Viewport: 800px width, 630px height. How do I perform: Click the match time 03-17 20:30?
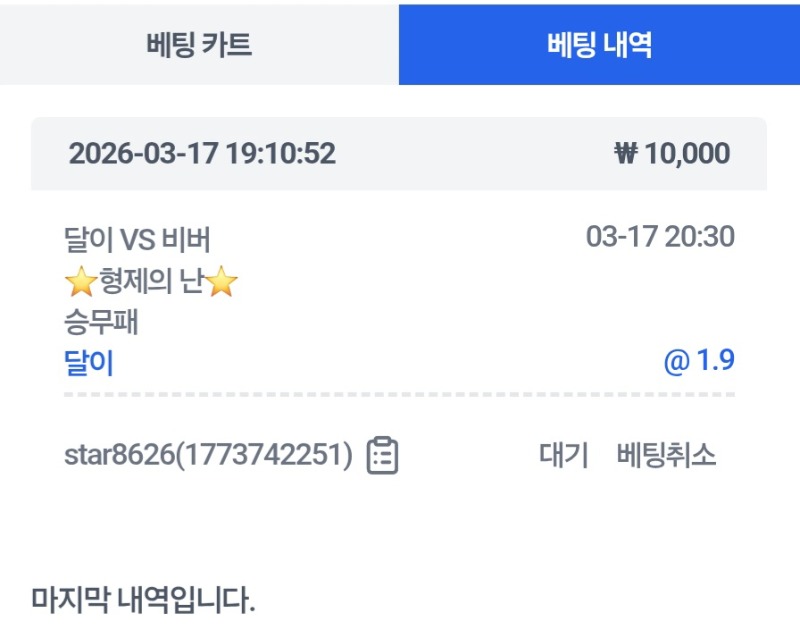coord(660,238)
